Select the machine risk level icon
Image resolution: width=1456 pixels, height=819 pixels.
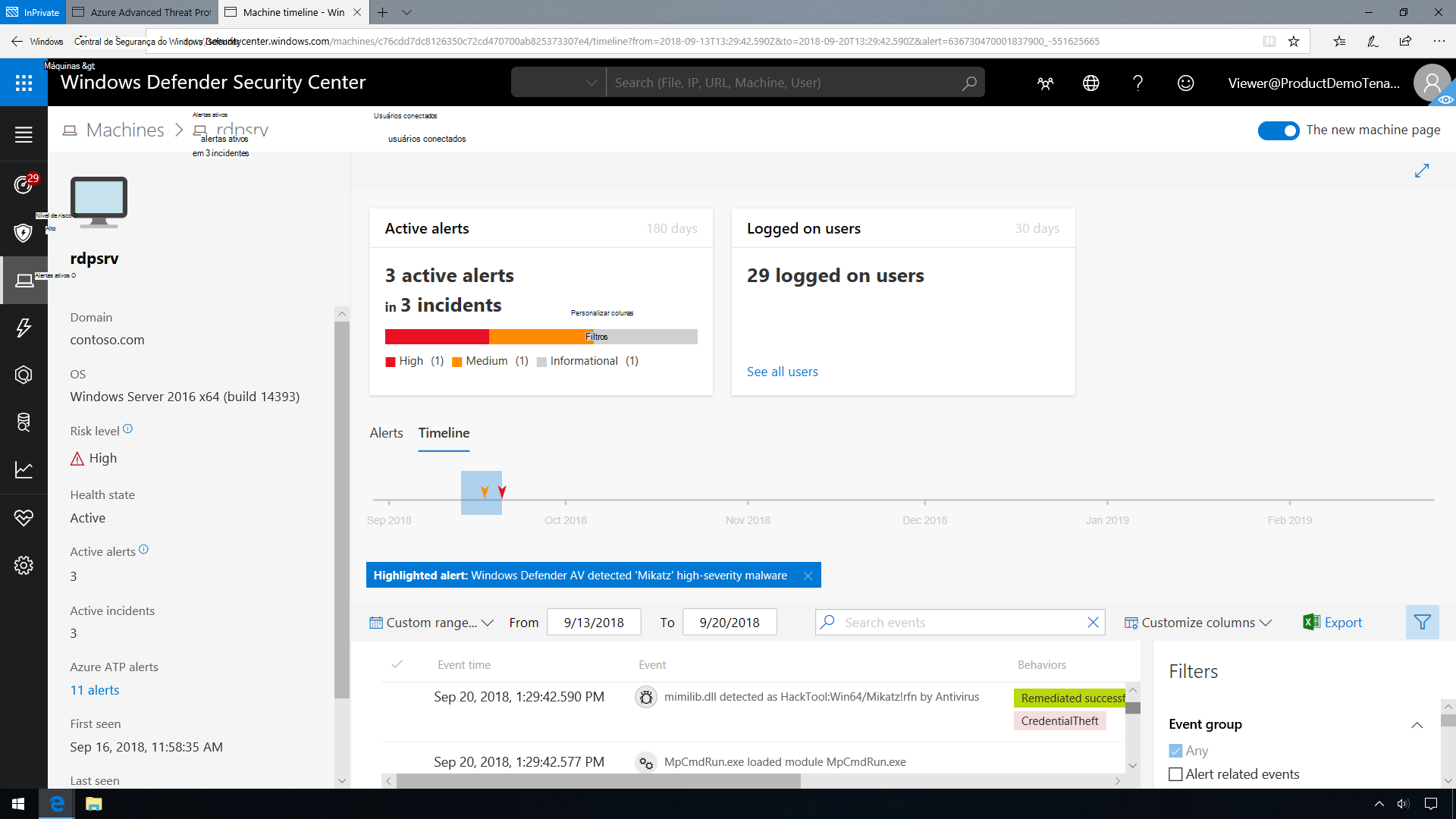77,457
